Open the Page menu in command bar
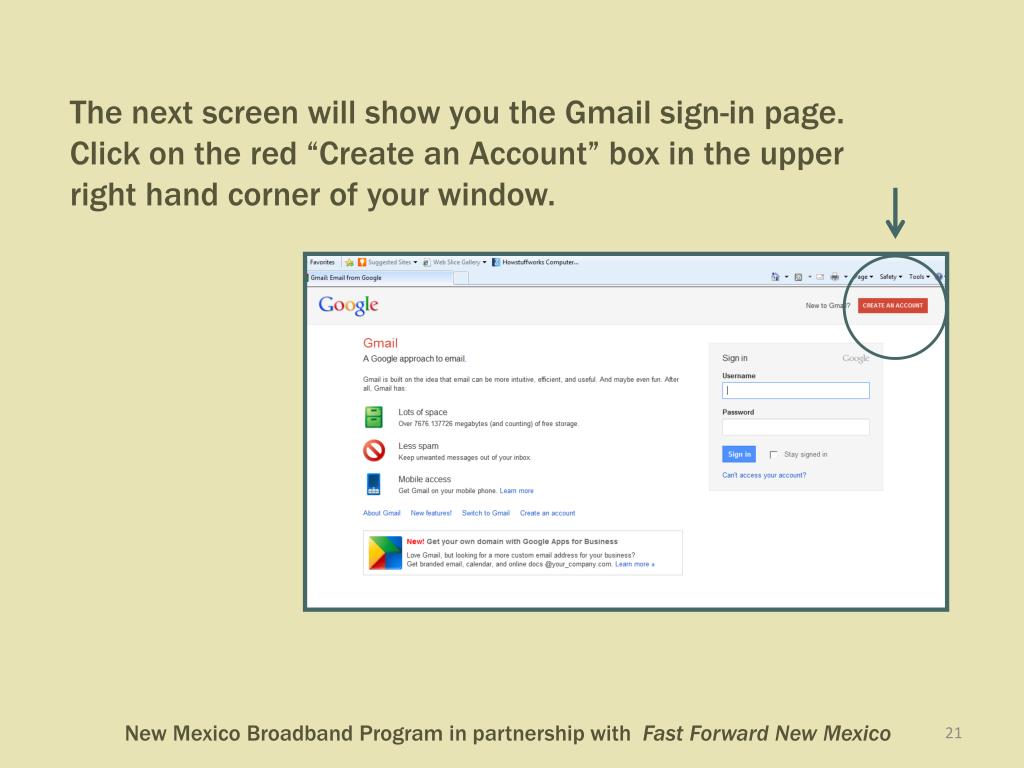The image size is (1024, 768). pos(865,277)
